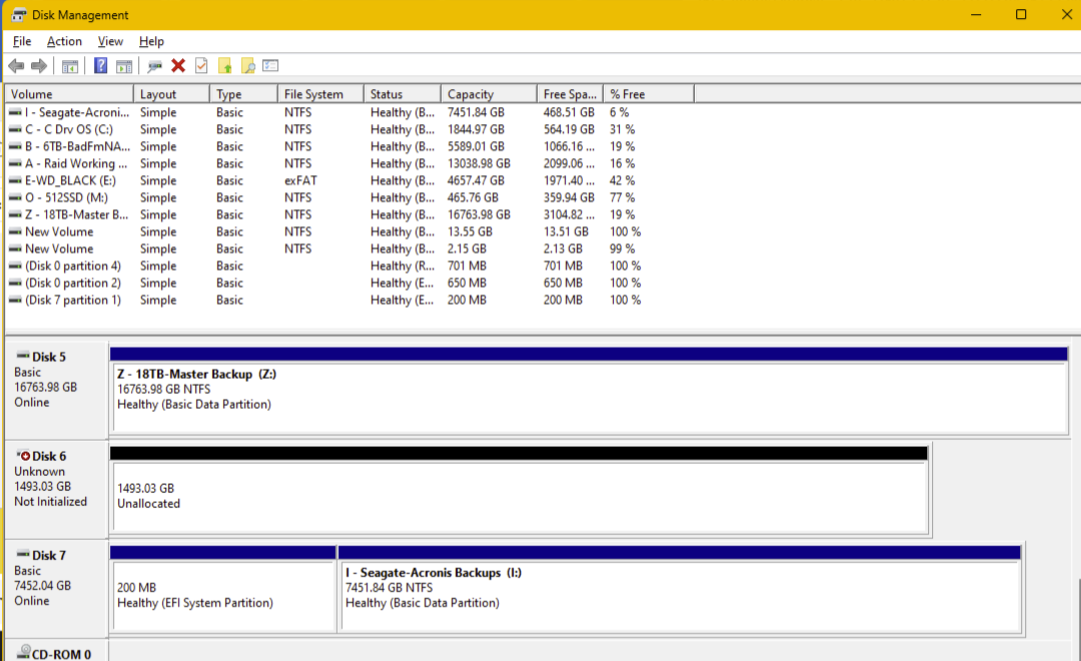Click the Back arrow toolbar icon
Screen dimensions: 1081x661
16,66
